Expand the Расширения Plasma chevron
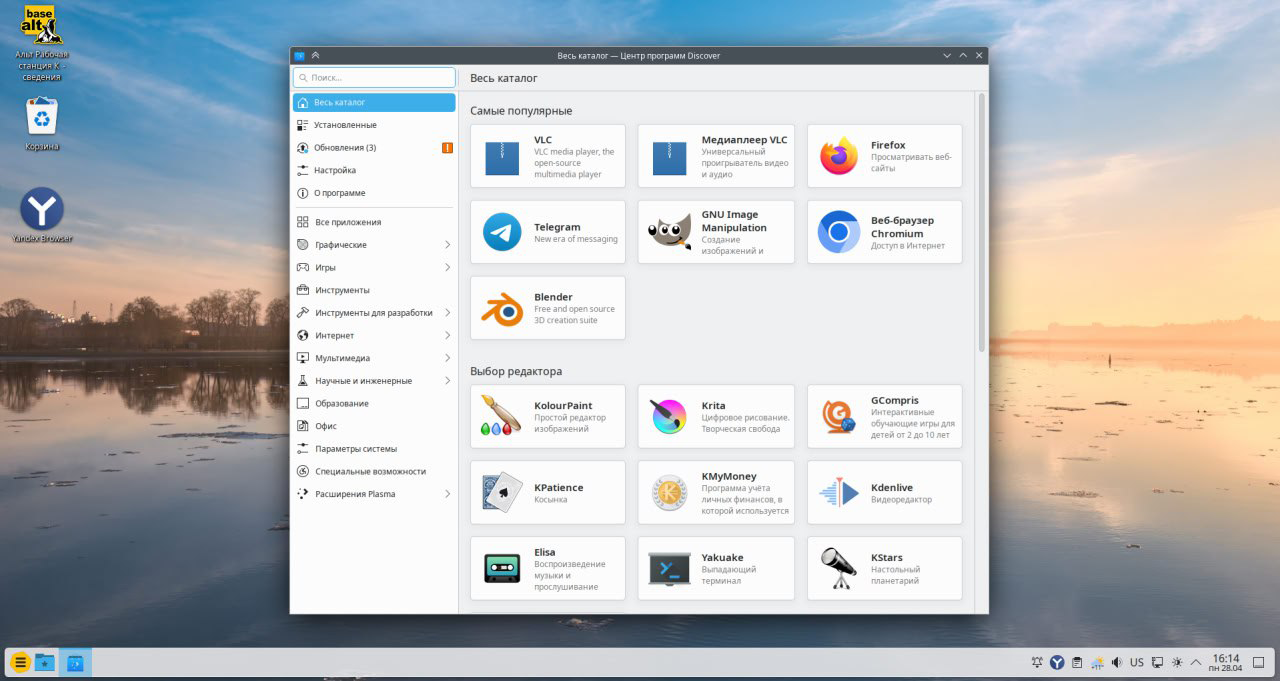1280x681 pixels. (447, 494)
